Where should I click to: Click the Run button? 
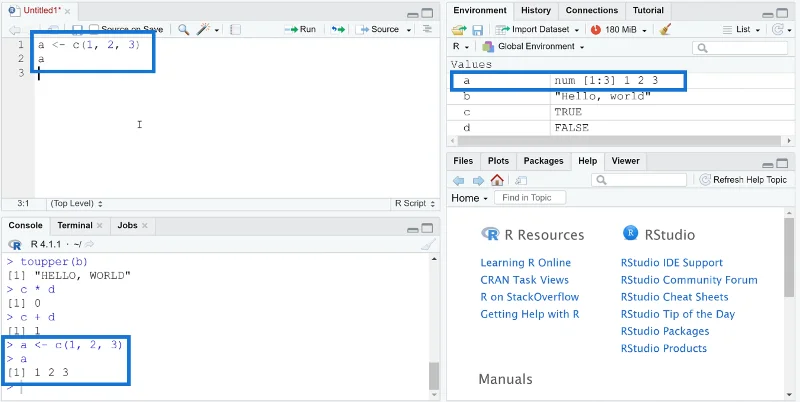(x=301, y=30)
